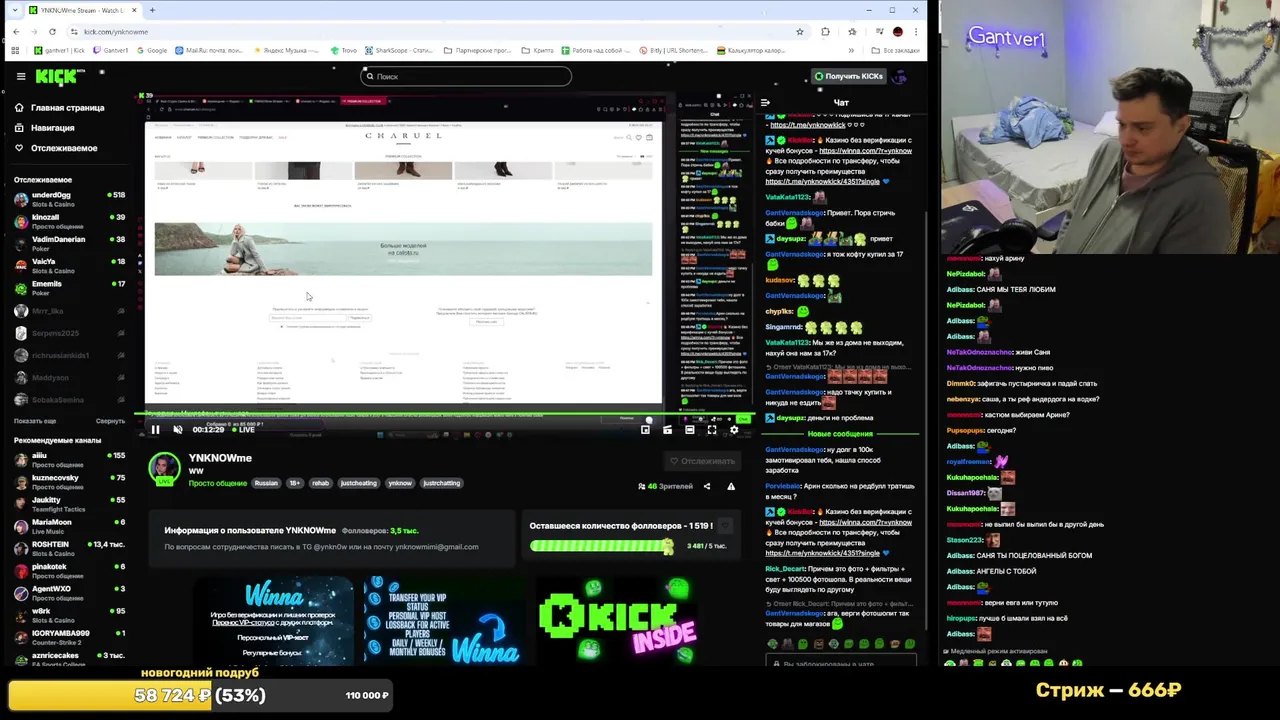This screenshot has height=720, width=1280.
Task: Click the Winna casino banner image
Action: [x=273, y=620]
